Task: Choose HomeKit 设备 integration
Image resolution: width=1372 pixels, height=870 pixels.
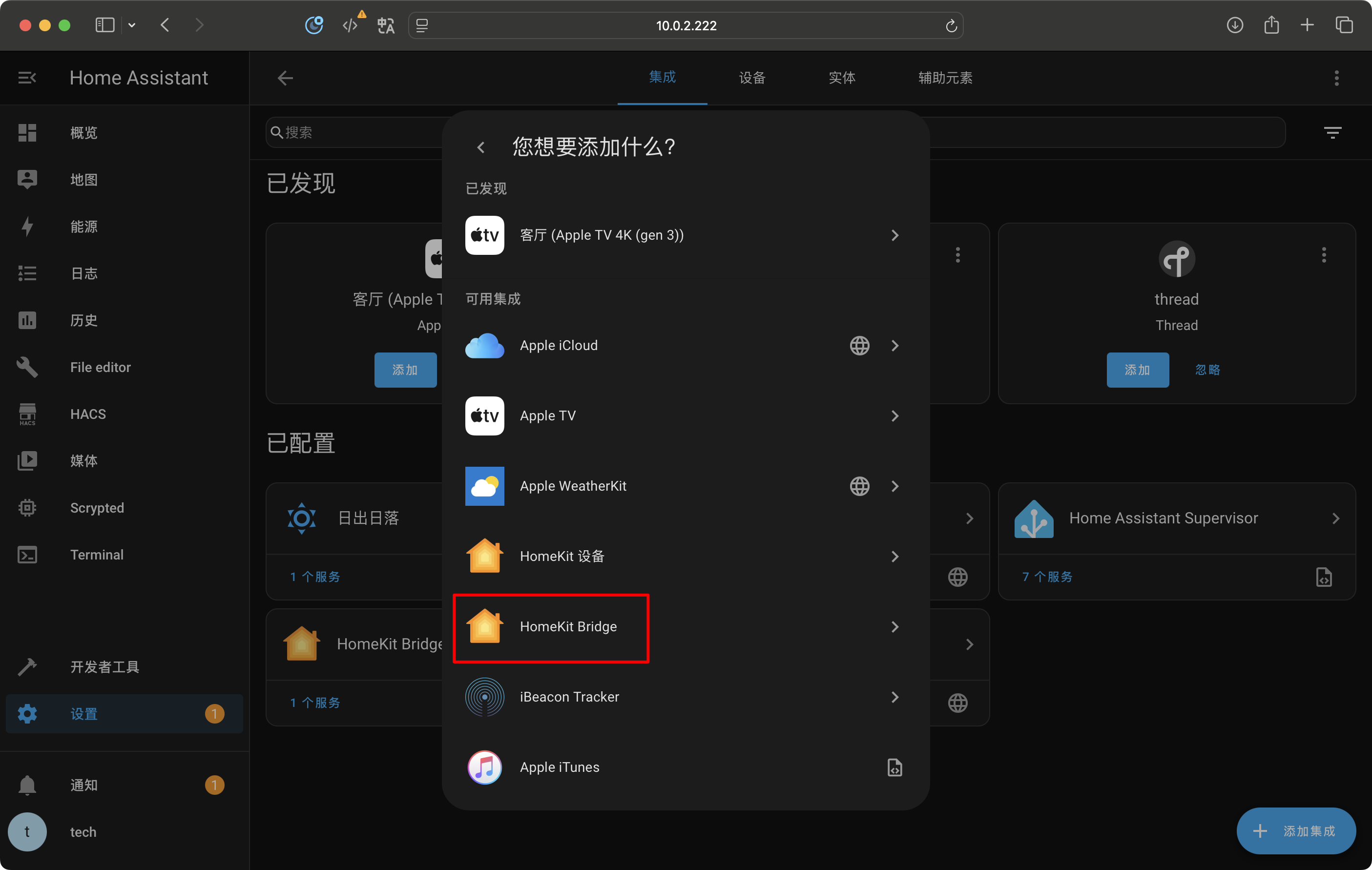Action: pyautogui.click(x=686, y=556)
